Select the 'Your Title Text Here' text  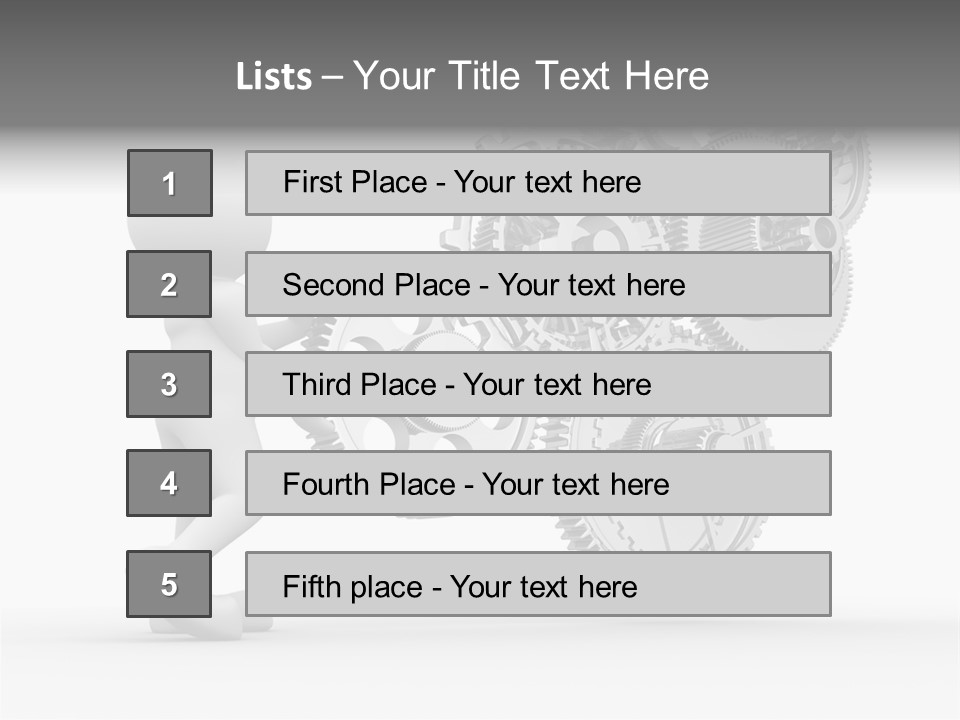tap(531, 76)
